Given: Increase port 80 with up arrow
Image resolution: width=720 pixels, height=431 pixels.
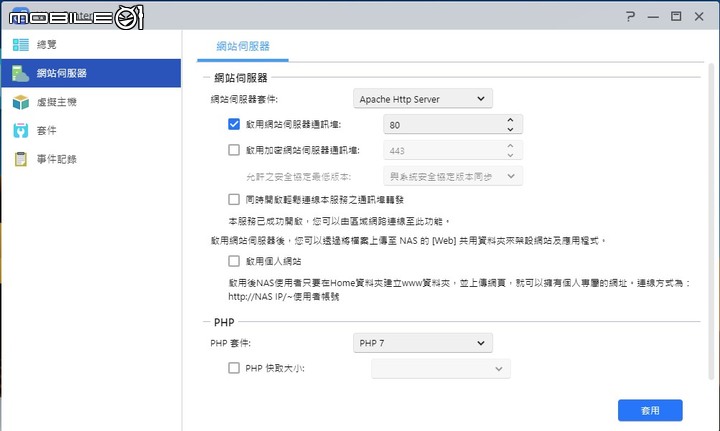Looking at the screenshot, I should click(510, 120).
